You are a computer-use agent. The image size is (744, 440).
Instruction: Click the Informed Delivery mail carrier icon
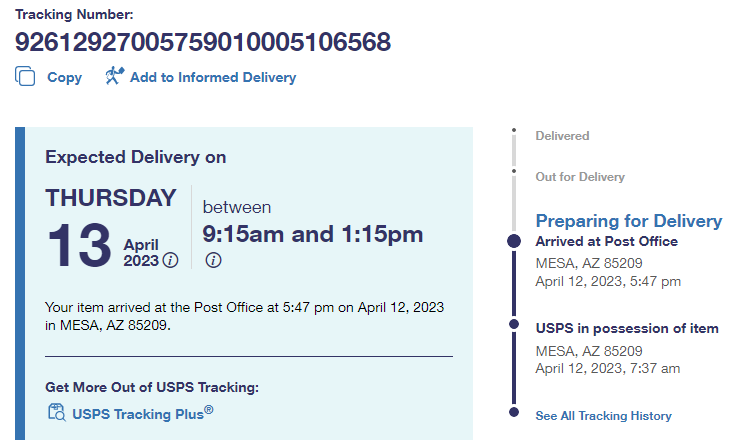coord(114,76)
